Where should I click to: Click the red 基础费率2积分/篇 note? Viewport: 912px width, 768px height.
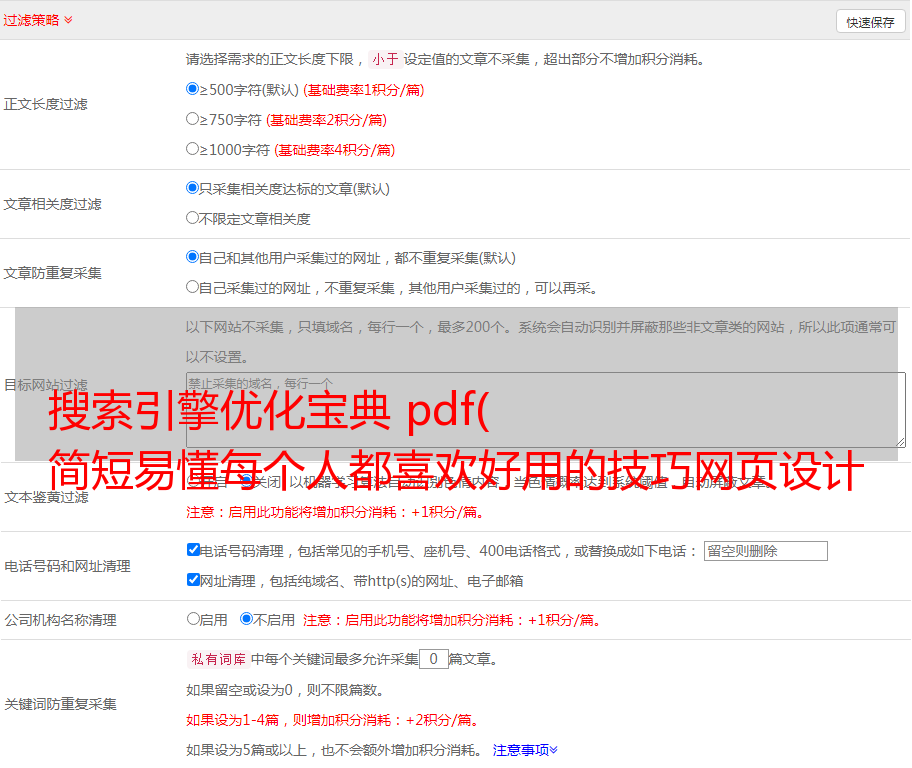[326, 120]
